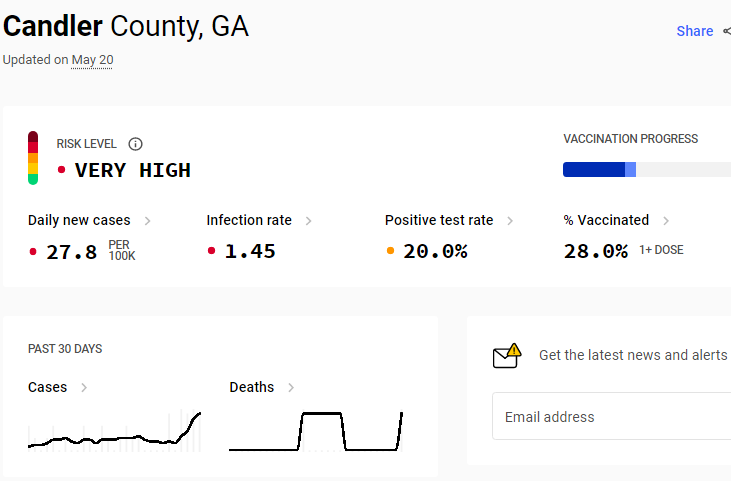
Task: Click the Cases sparkline chart
Action: [114, 431]
